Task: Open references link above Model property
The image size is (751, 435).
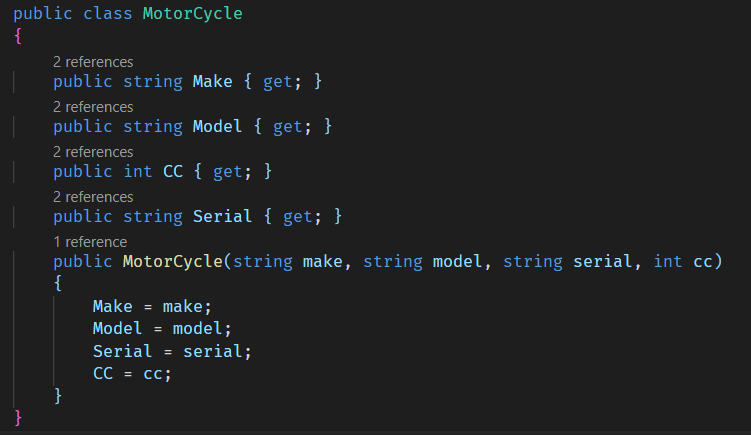Action: [x=93, y=107]
